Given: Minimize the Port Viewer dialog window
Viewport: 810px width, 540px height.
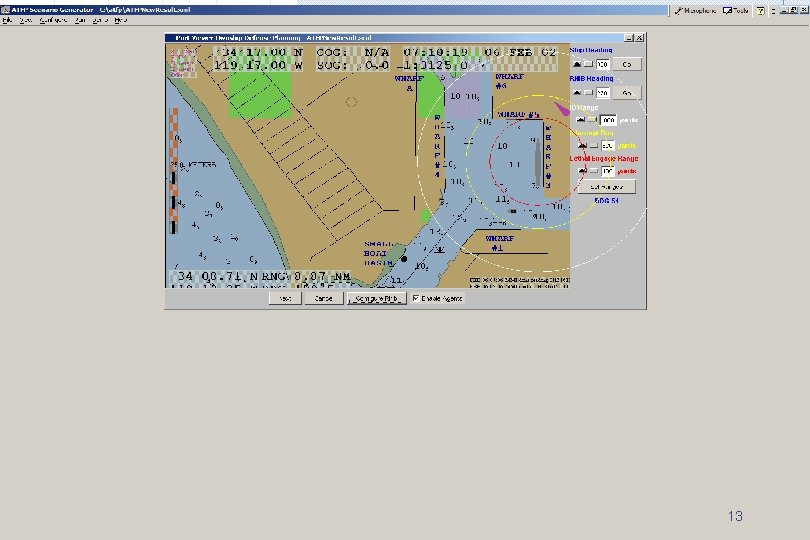Looking at the screenshot, I should (x=629, y=38).
